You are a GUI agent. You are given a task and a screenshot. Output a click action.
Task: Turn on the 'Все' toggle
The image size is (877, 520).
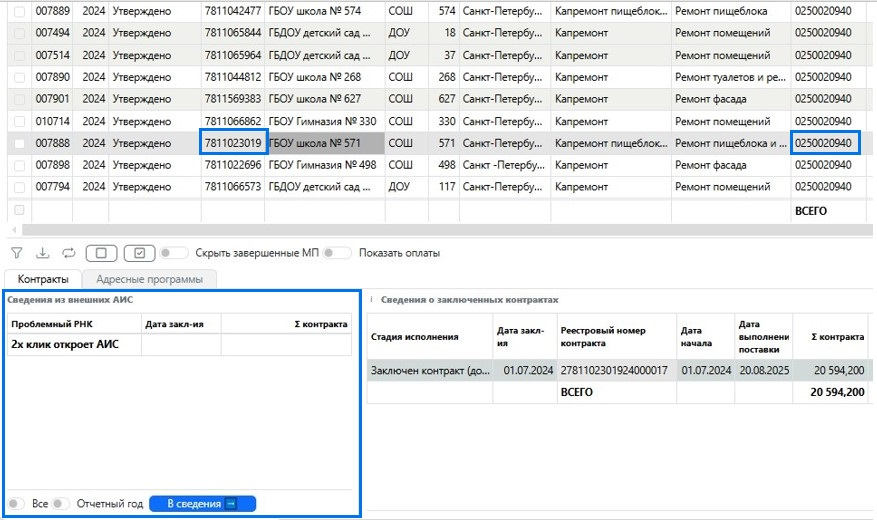point(17,503)
